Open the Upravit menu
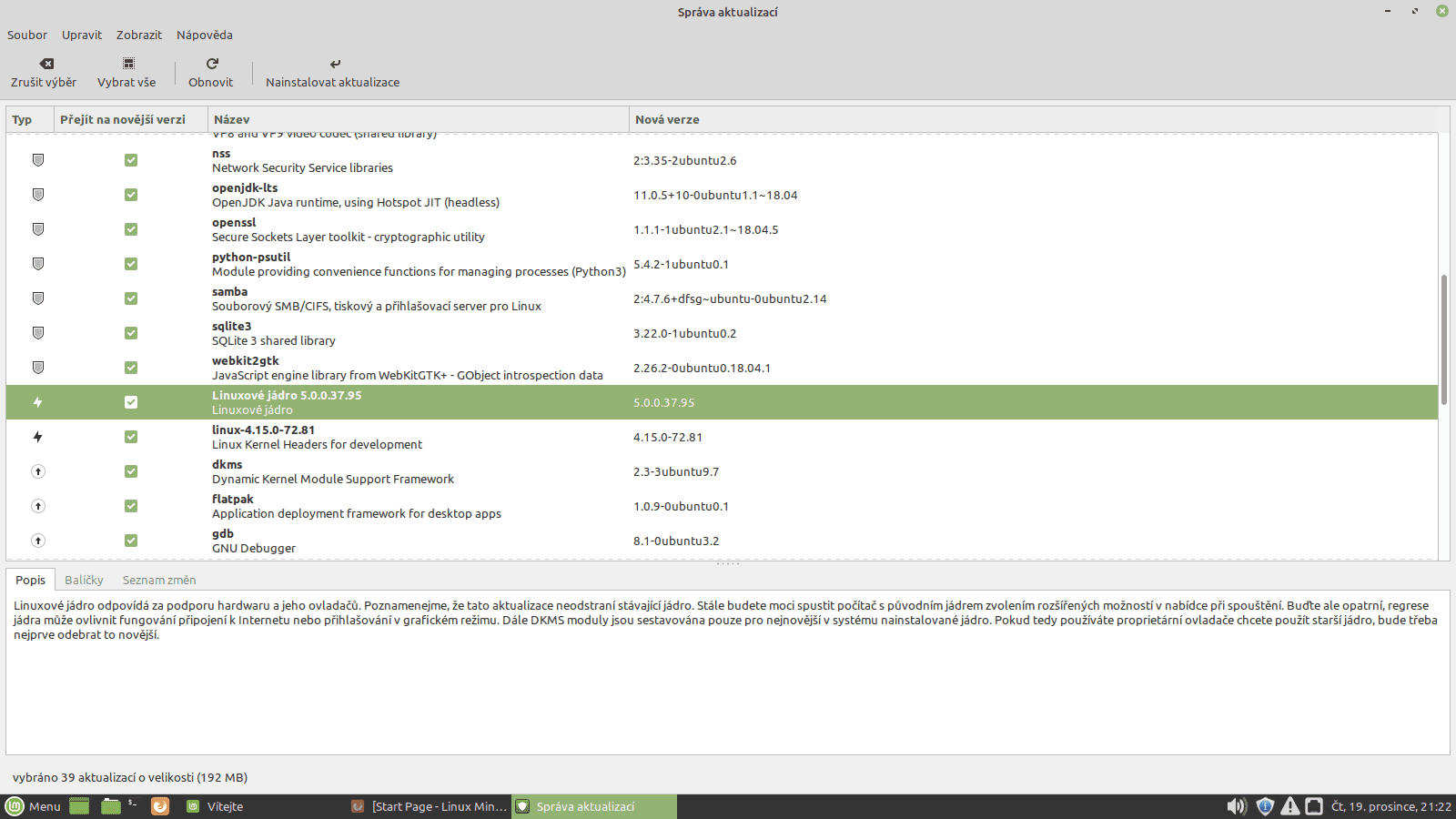This screenshot has height=819, width=1456. pyautogui.click(x=81, y=35)
